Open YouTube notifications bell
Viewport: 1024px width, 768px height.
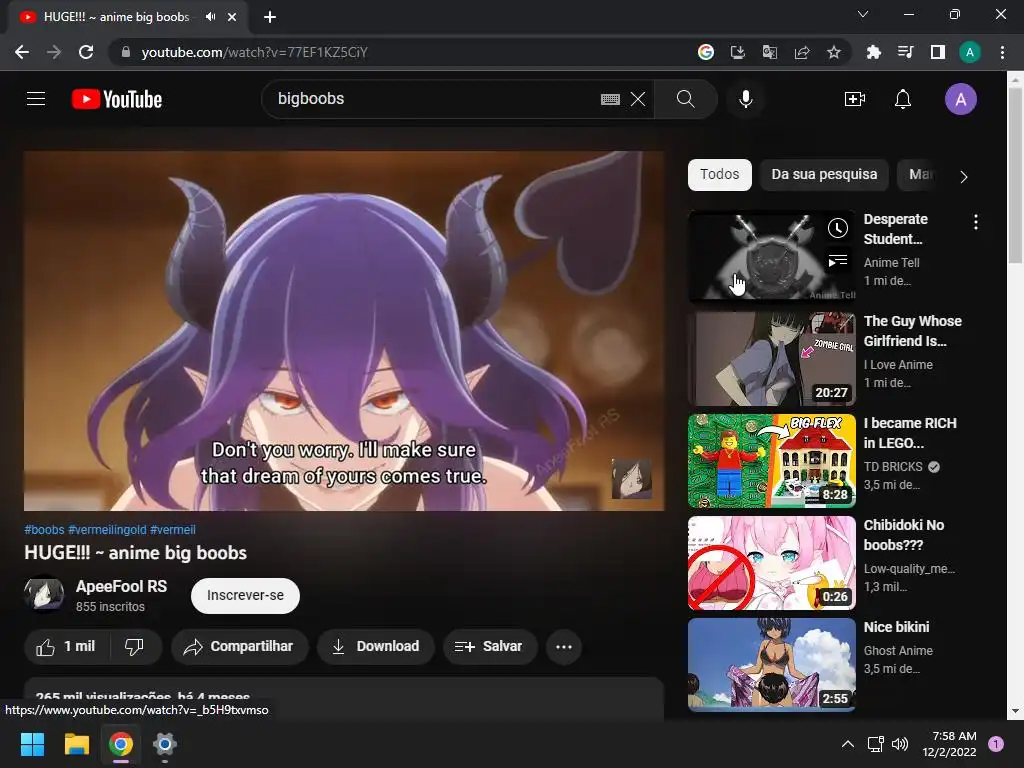(903, 99)
